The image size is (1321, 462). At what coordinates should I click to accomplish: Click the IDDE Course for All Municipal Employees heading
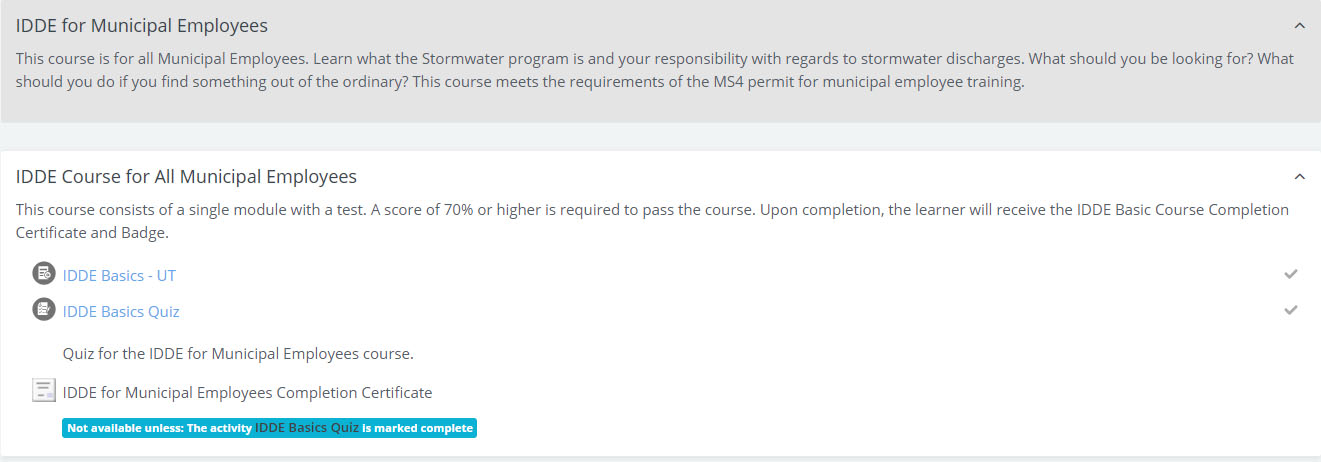click(186, 177)
